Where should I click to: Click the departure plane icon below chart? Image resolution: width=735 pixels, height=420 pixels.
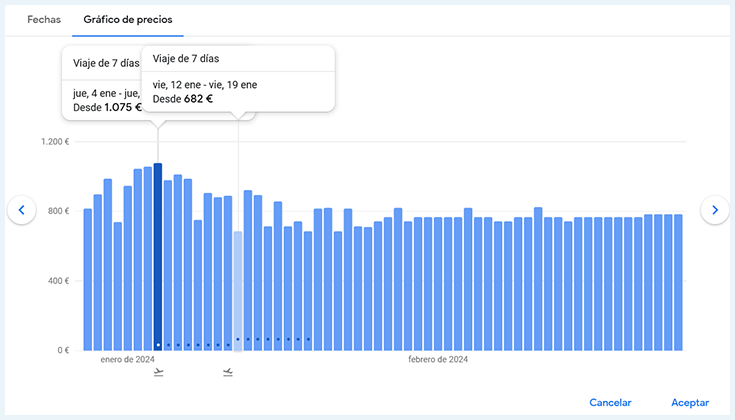click(x=158, y=373)
